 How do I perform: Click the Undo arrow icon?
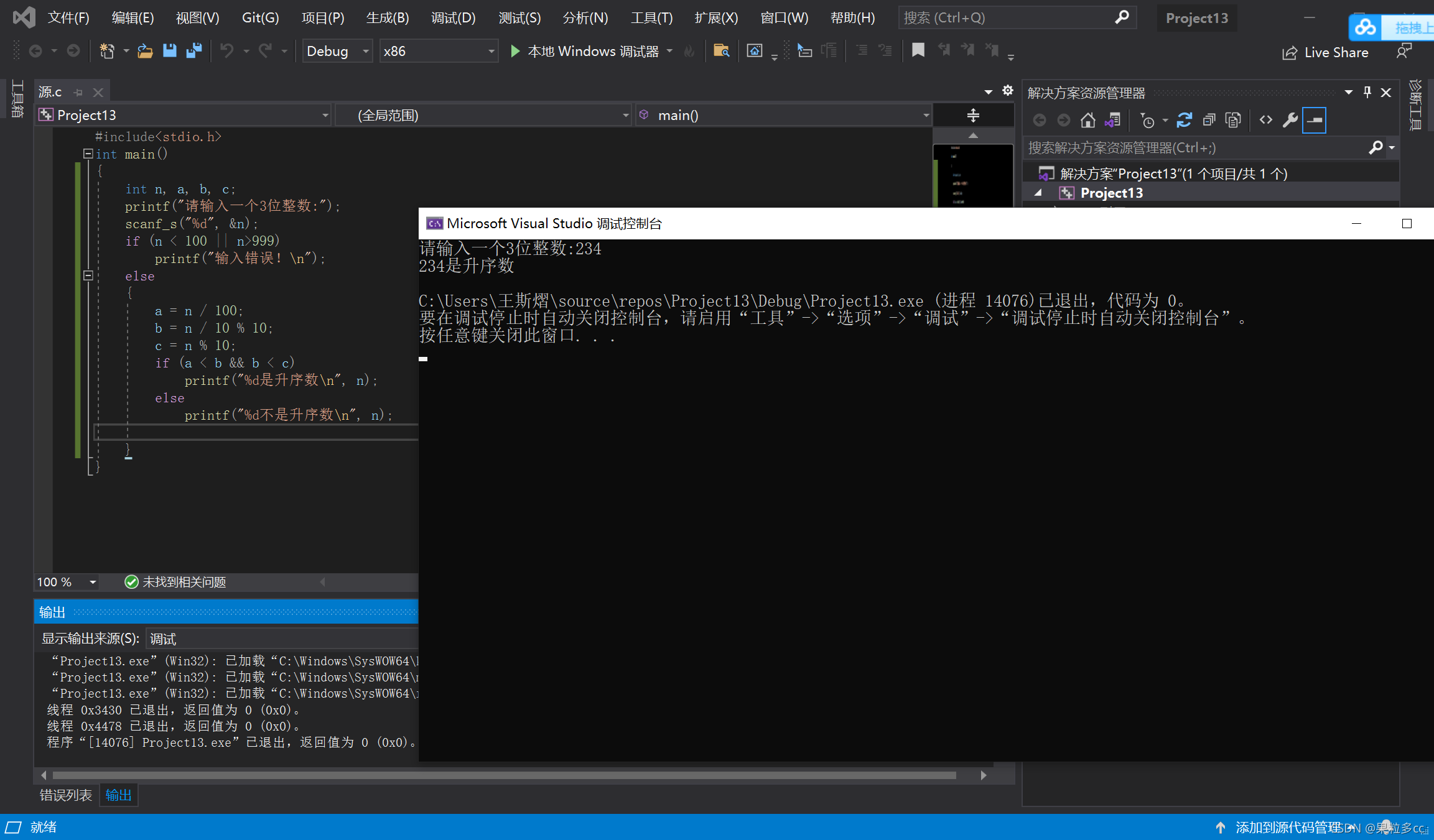tap(227, 51)
